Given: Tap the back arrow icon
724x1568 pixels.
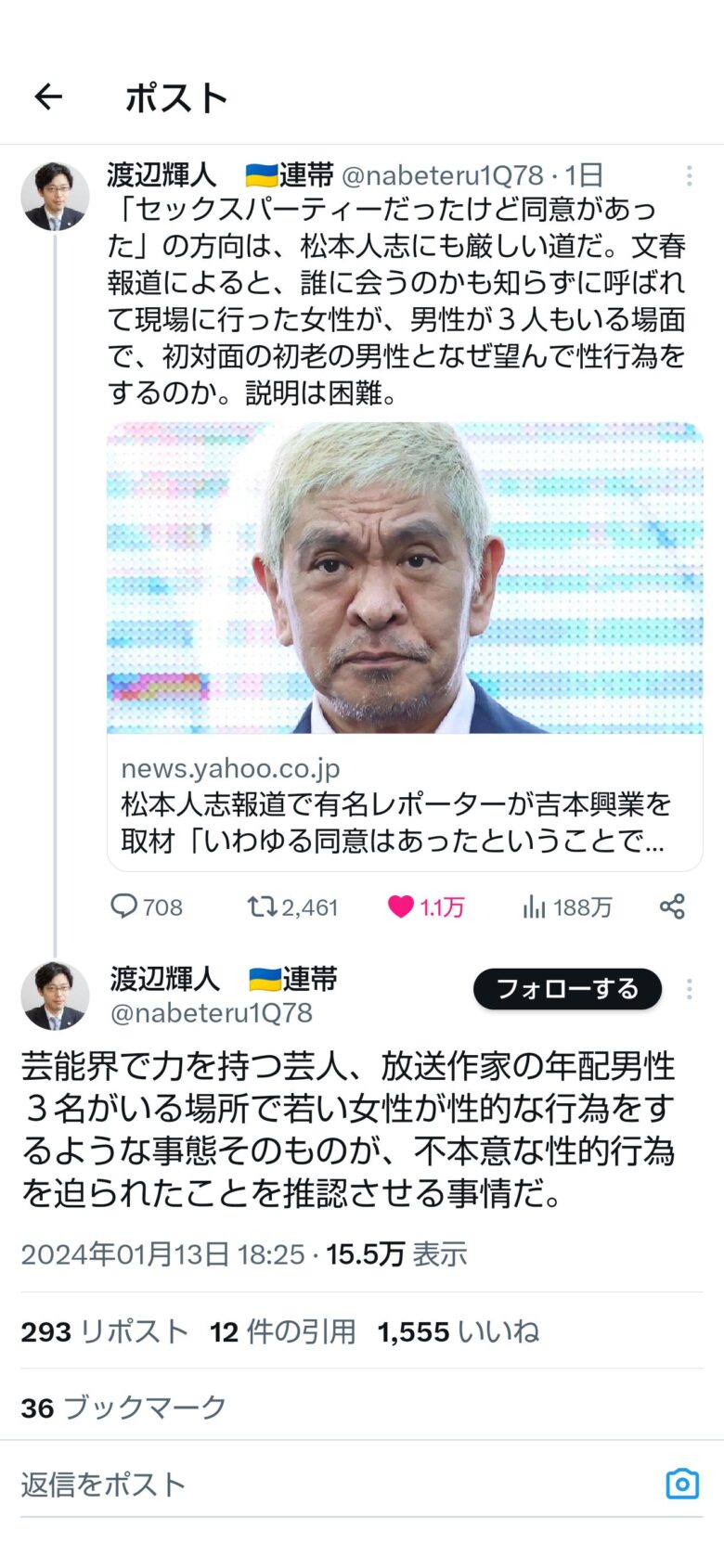Looking at the screenshot, I should tap(48, 96).
